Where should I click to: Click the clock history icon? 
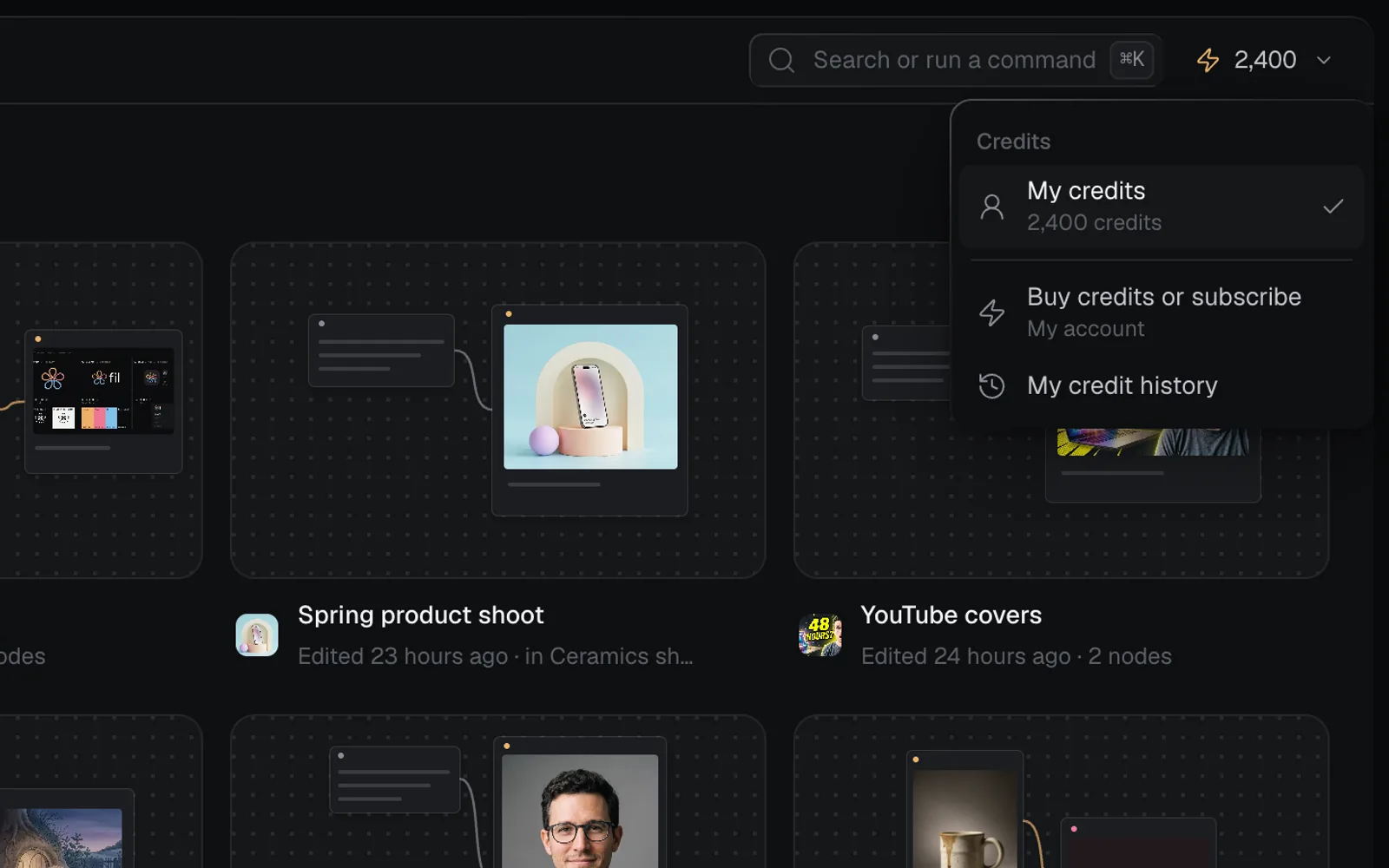[991, 385]
